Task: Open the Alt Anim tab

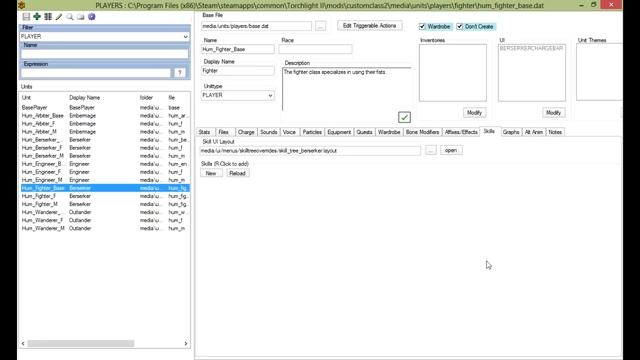Action: click(x=534, y=132)
